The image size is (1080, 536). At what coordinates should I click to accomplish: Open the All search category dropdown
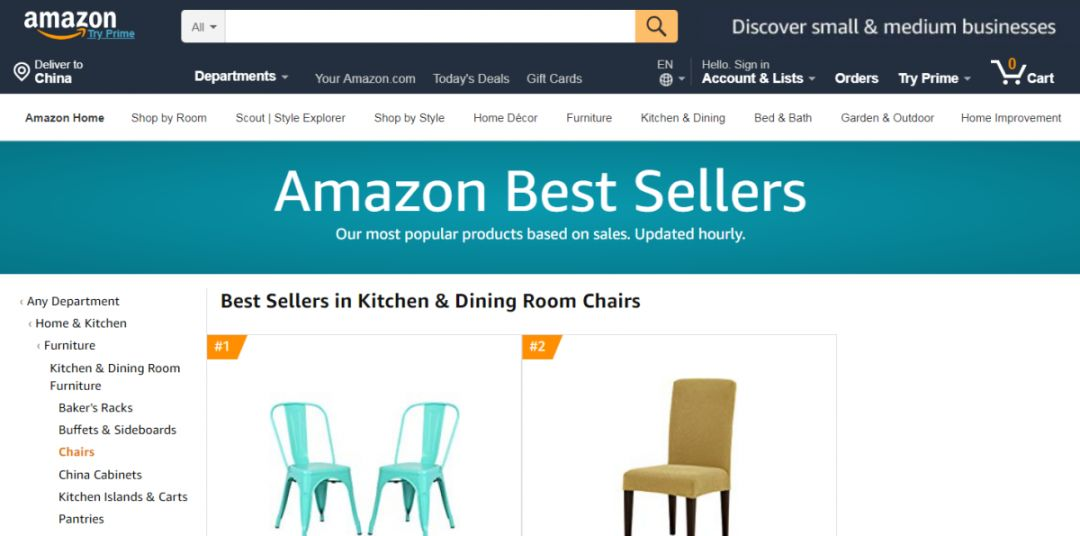coord(203,27)
